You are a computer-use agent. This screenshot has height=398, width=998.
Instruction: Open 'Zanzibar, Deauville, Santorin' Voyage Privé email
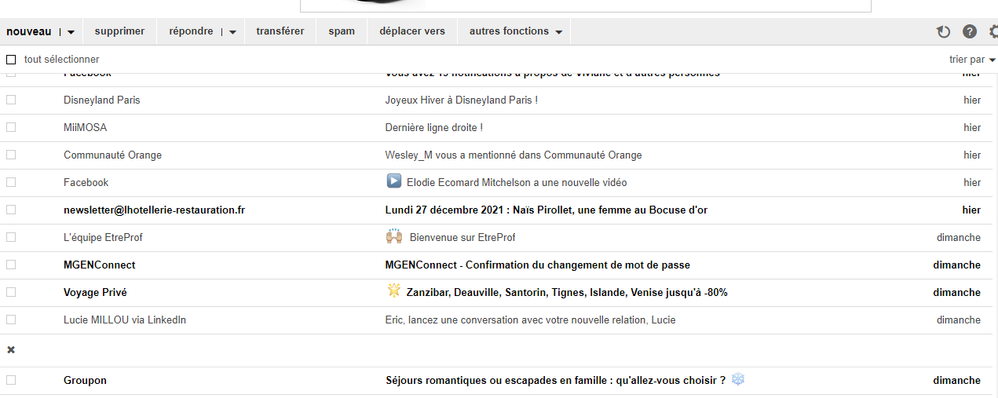(567, 292)
